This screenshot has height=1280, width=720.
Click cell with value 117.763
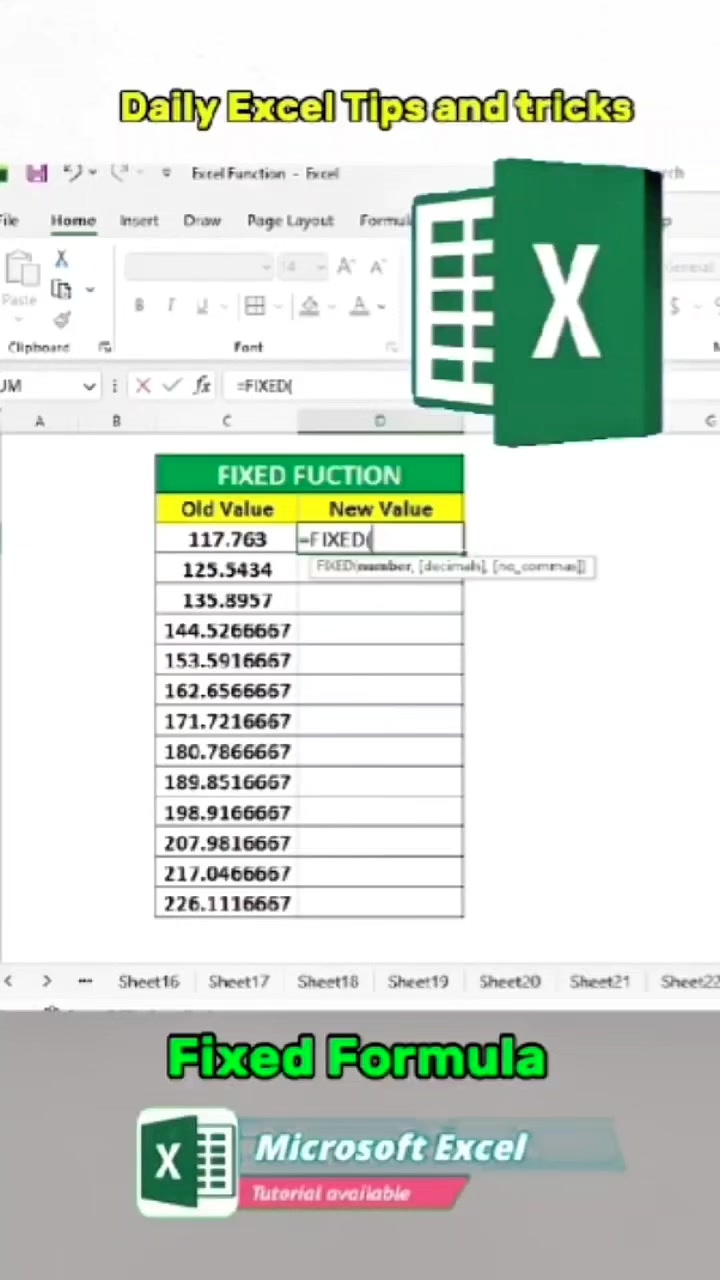tap(227, 539)
